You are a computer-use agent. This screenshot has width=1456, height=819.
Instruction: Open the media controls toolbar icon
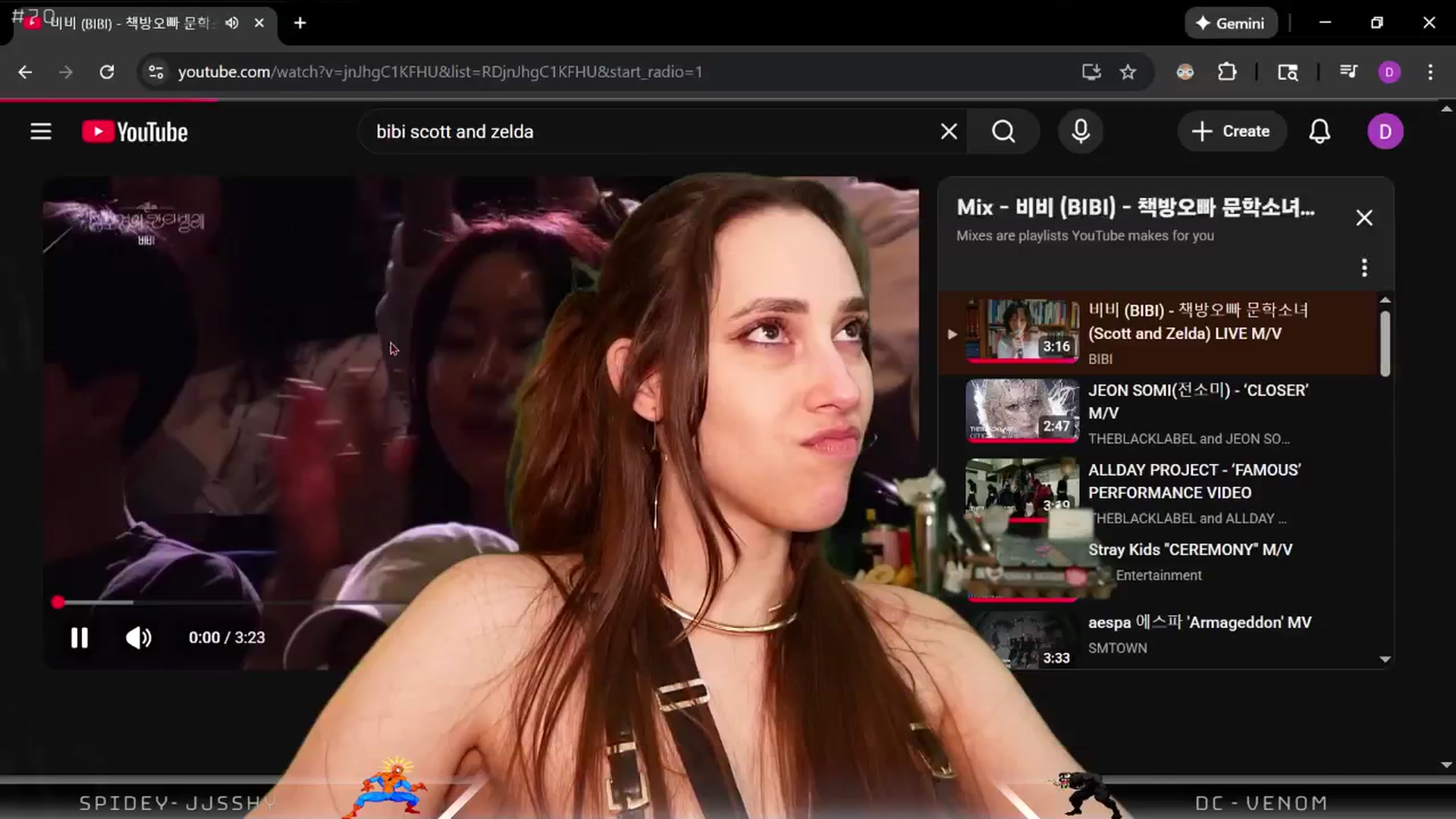point(1348,72)
